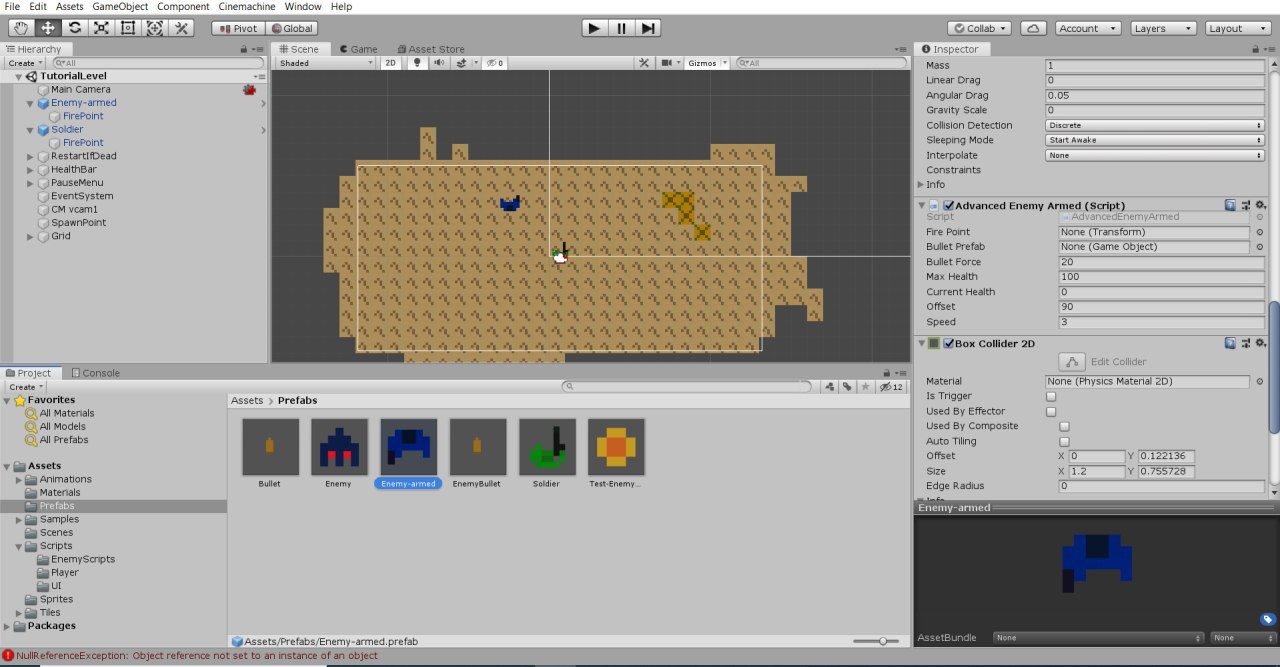Select the Soldier prefab thumbnail
The width and height of the screenshot is (1280, 667).
(x=547, y=447)
